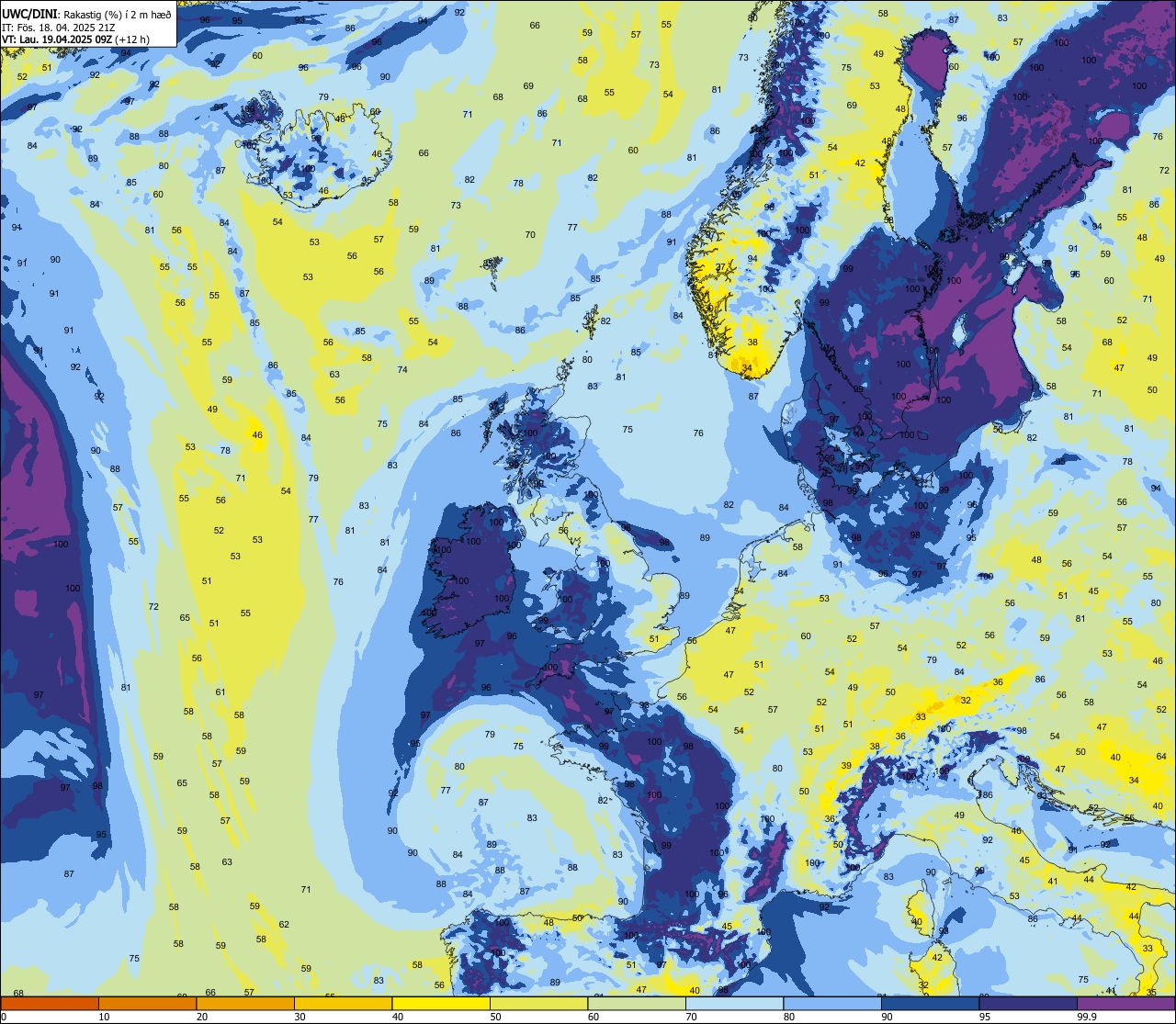Click the '70' legend tick label

pyautogui.click(x=691, y=1017)
